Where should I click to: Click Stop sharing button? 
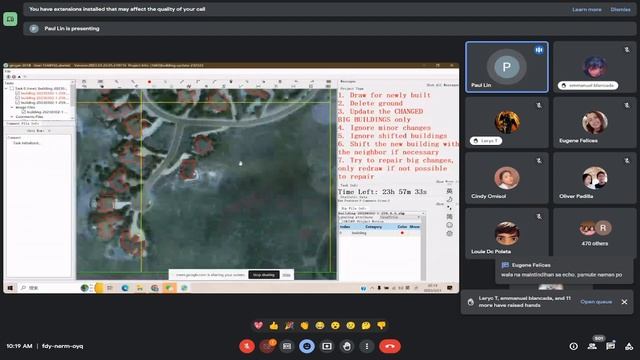[x=264, y=275]
